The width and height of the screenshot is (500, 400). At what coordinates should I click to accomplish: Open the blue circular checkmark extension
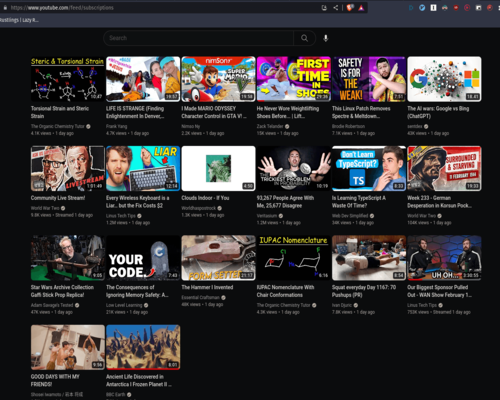[x=422, y=8]
